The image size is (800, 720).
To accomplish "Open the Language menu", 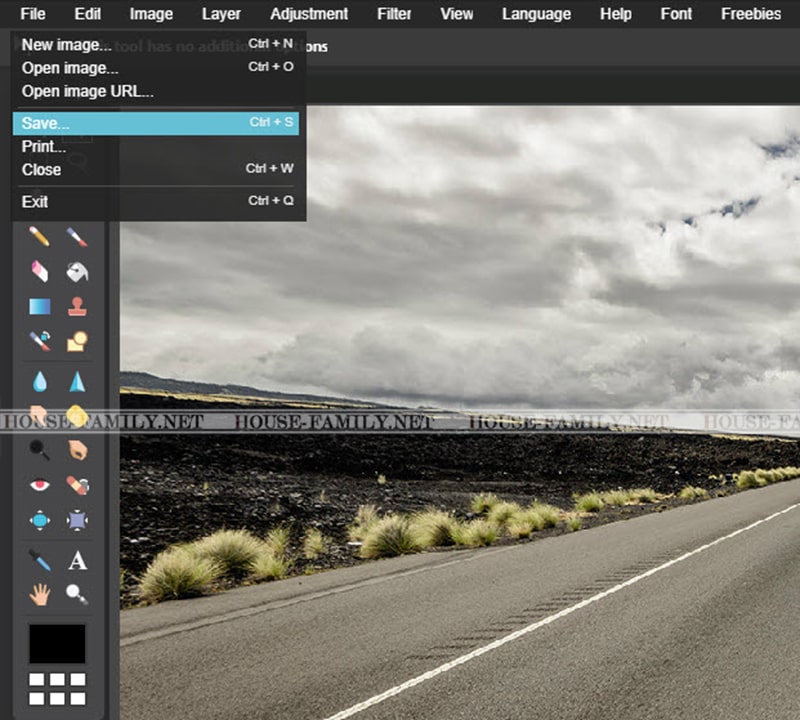I will coord(536,14).
